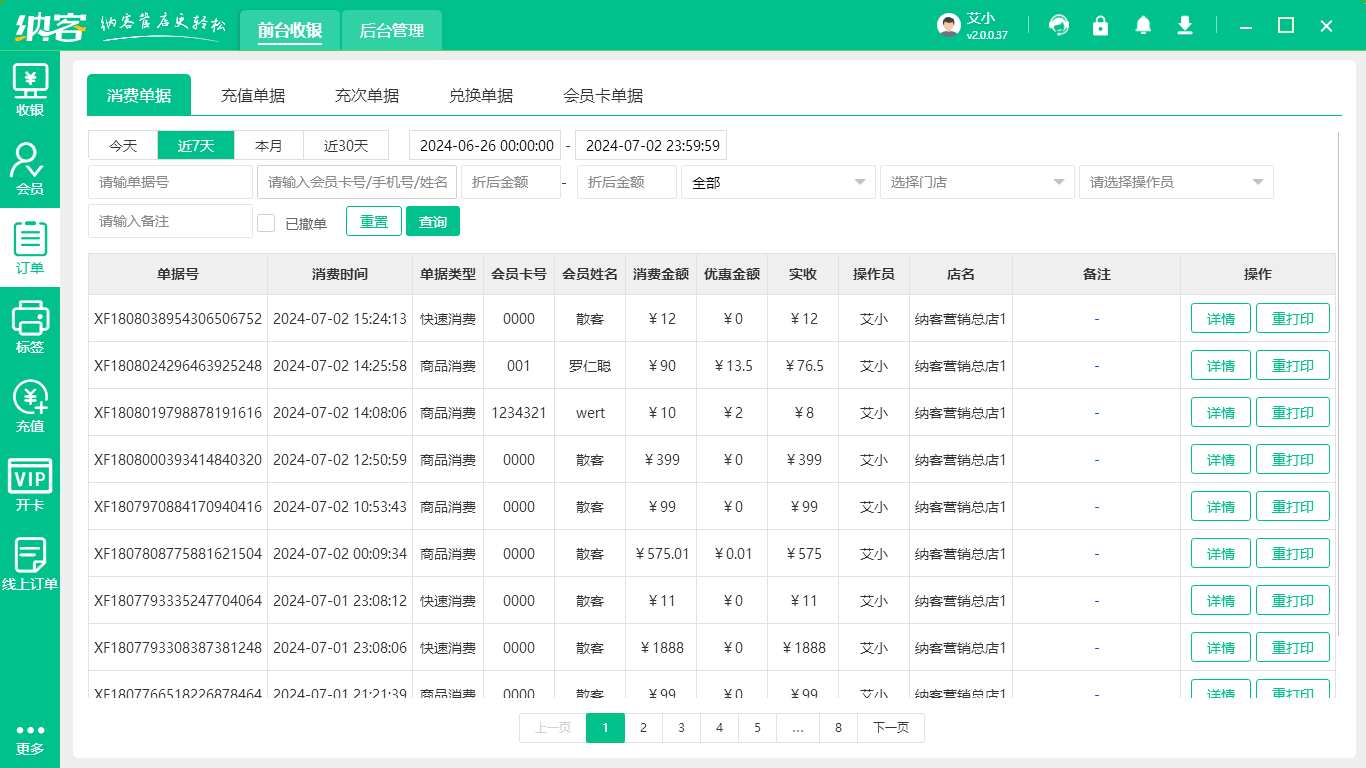1366x768 pixels.
Task: Open the 标签 label printer icon
Action: coord(30,327)
